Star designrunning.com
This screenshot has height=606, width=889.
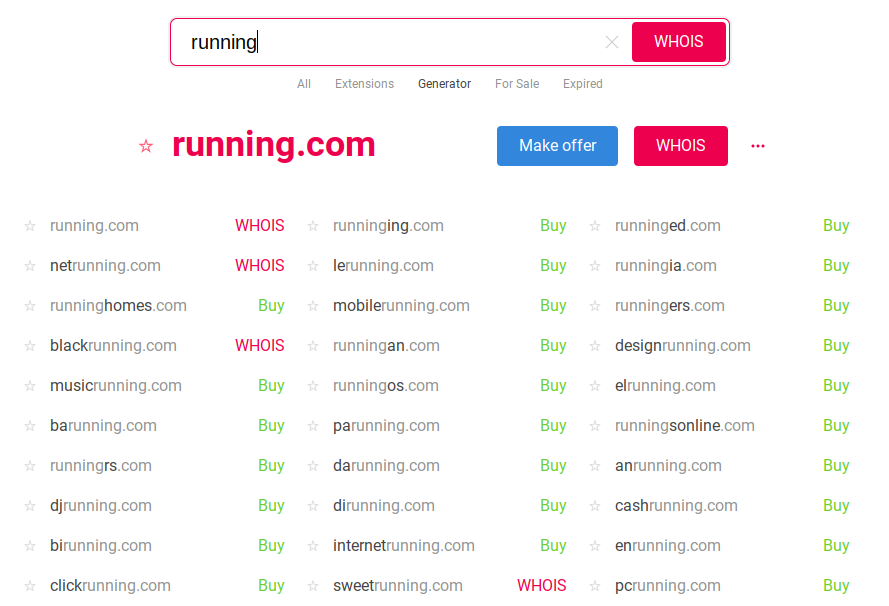click(595, 346)
